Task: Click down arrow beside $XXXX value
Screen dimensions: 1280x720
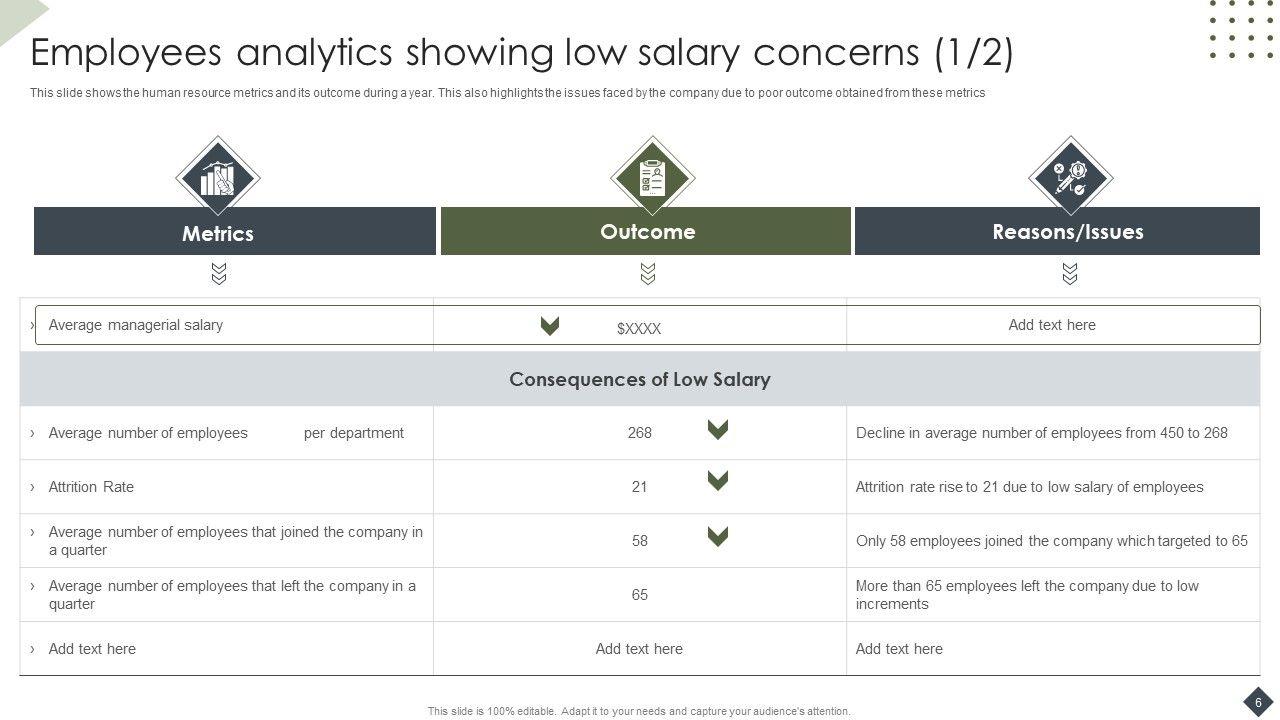Action: (549, 325)
